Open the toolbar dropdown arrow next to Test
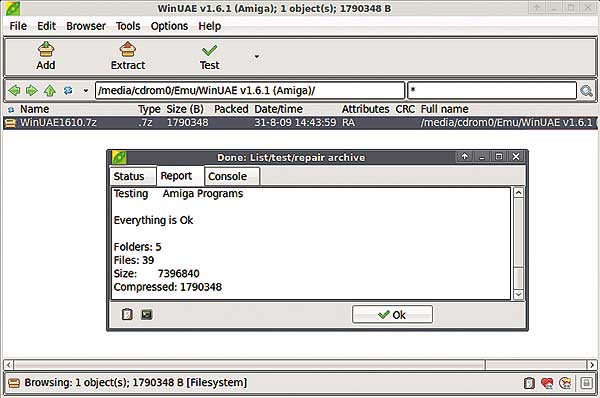This screenshot has width=600, height=398. coord(257,57)
